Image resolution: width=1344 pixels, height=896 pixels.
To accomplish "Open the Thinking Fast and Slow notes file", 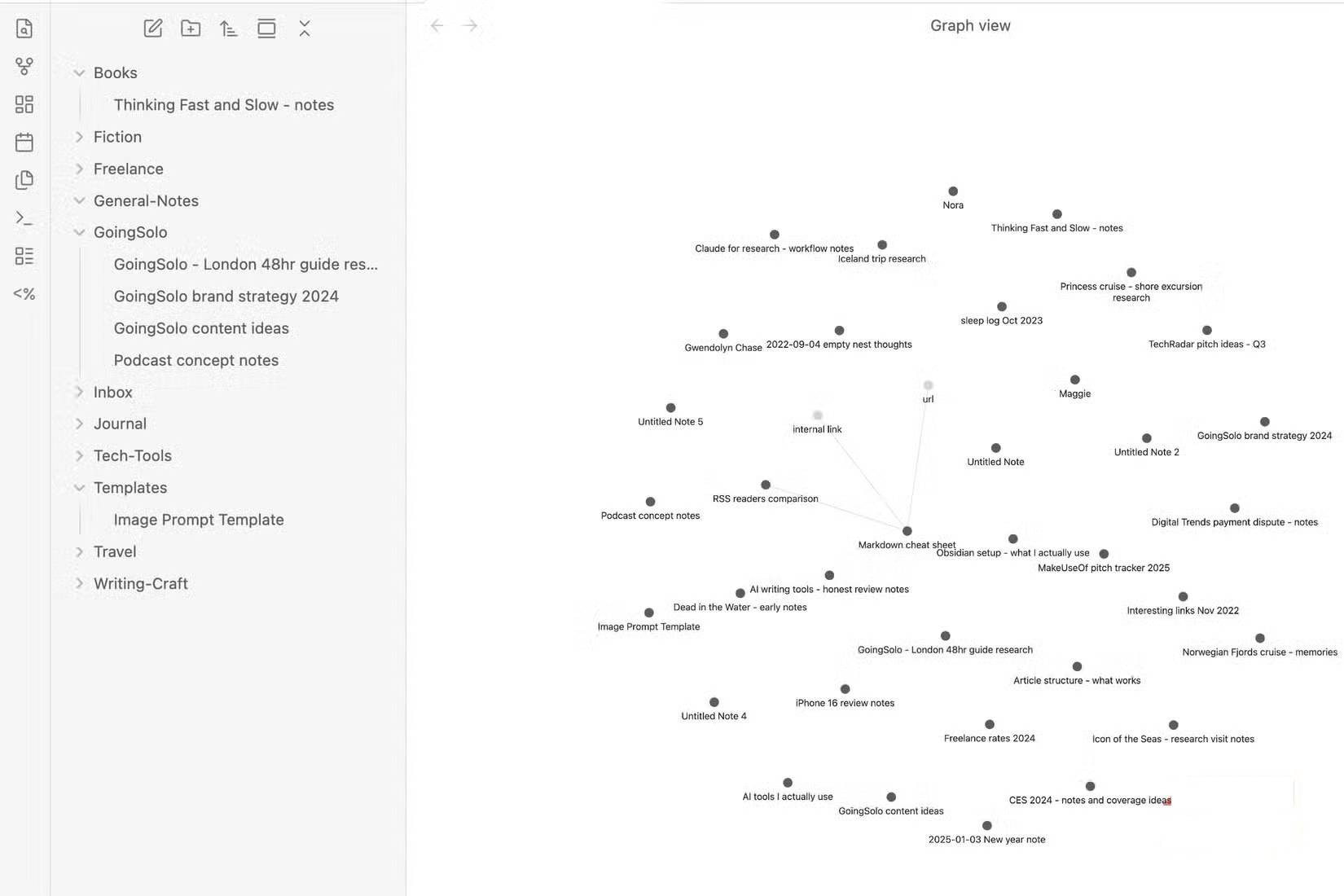I will (223, 104).
